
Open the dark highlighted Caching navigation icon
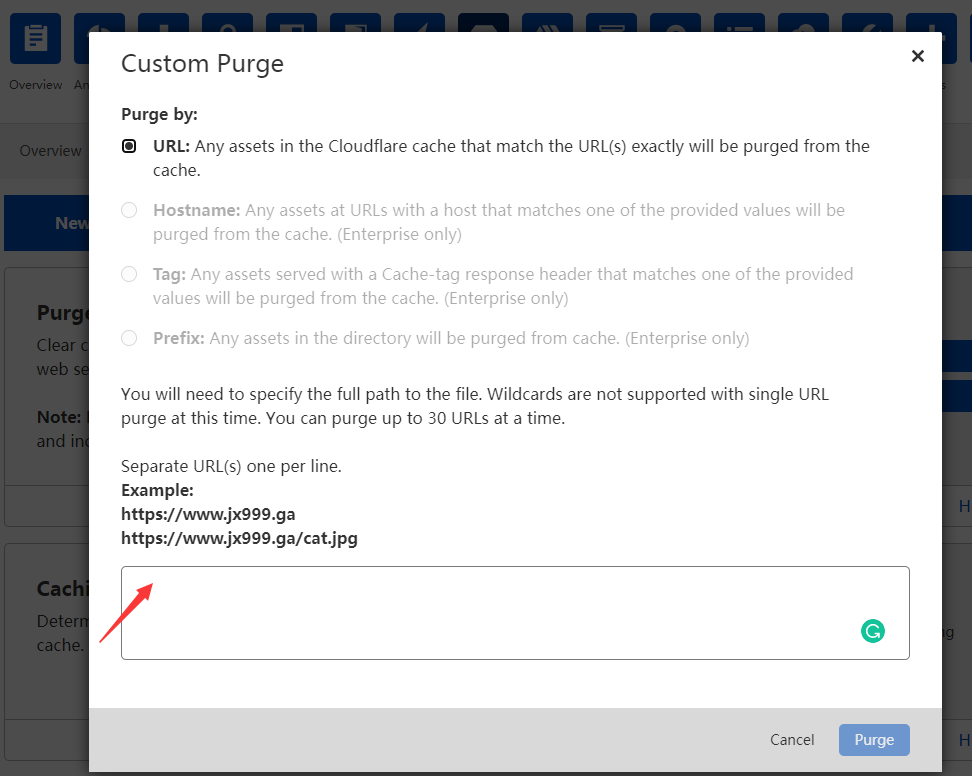point(483,25)
